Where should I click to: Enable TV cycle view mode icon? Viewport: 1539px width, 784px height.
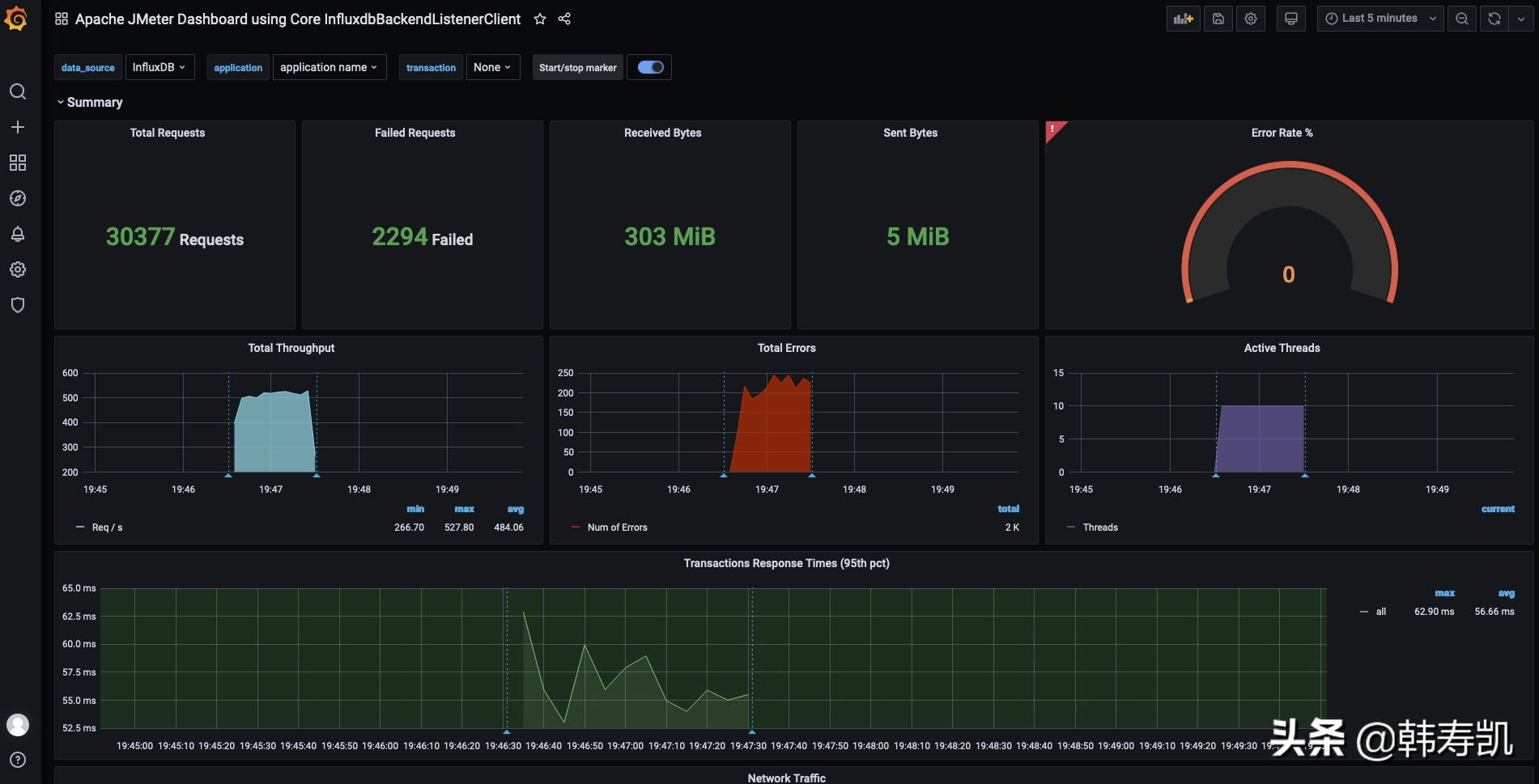coord(1290,18)
